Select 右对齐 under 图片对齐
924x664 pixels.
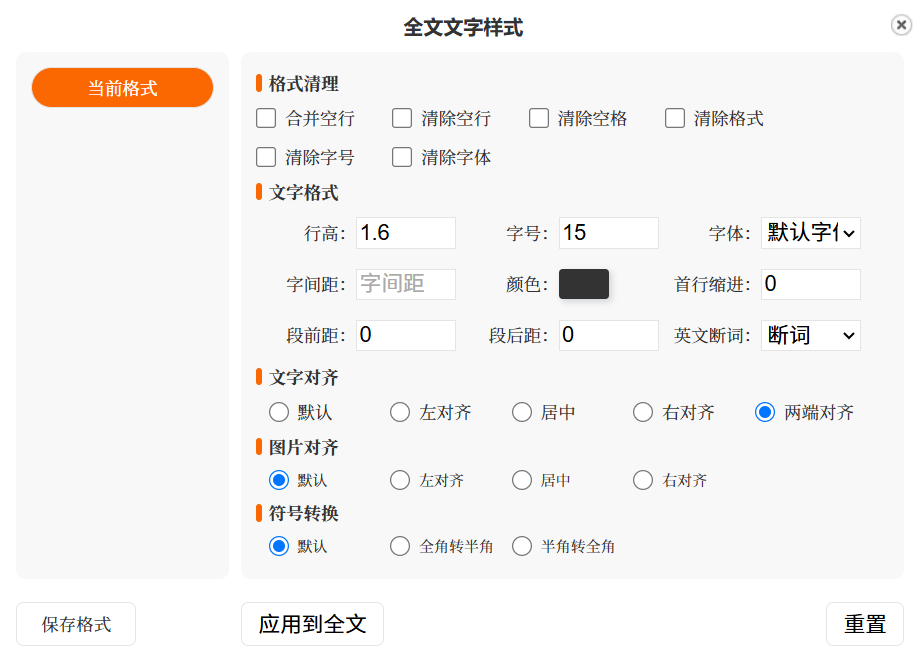click(x=643, y=480)
